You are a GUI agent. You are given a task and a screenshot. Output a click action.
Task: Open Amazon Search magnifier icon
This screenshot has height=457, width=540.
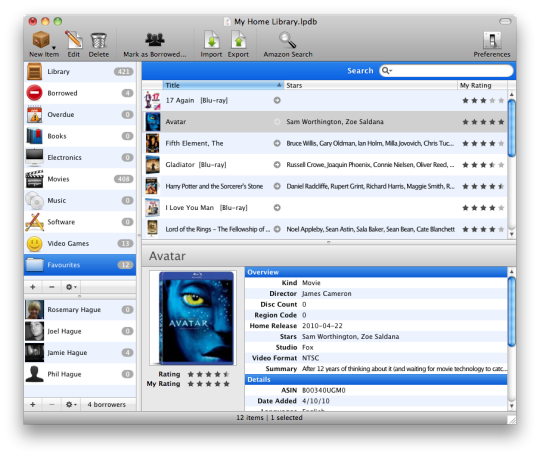288,40
